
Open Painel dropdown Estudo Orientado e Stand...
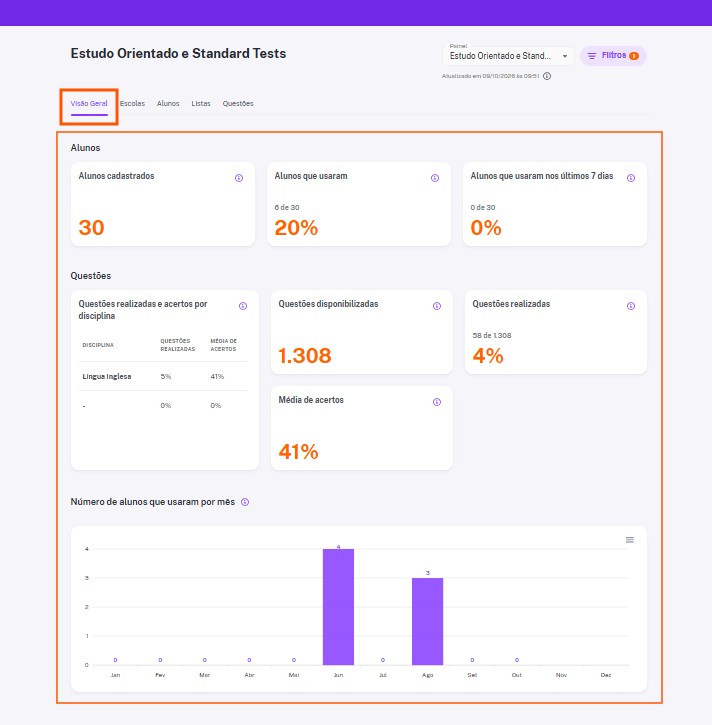508,56
